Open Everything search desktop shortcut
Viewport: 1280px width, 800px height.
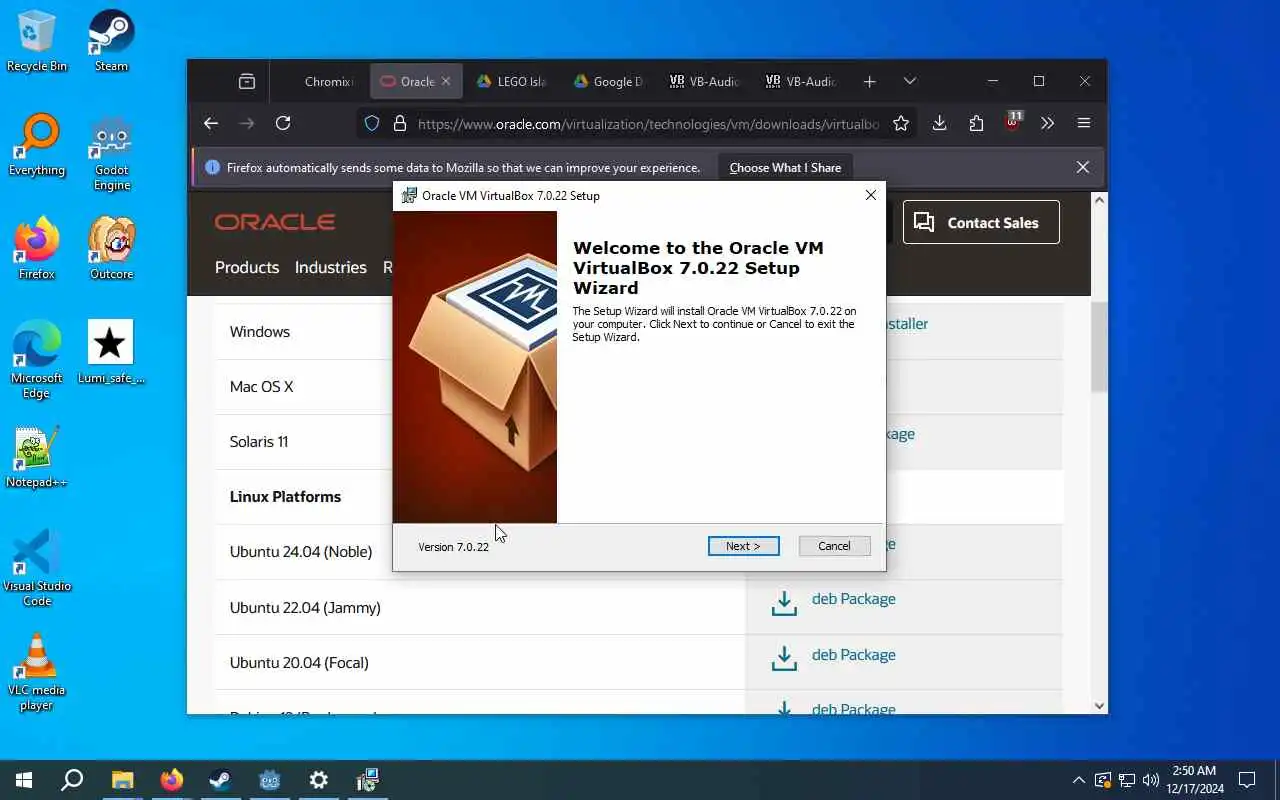(37, 146)
